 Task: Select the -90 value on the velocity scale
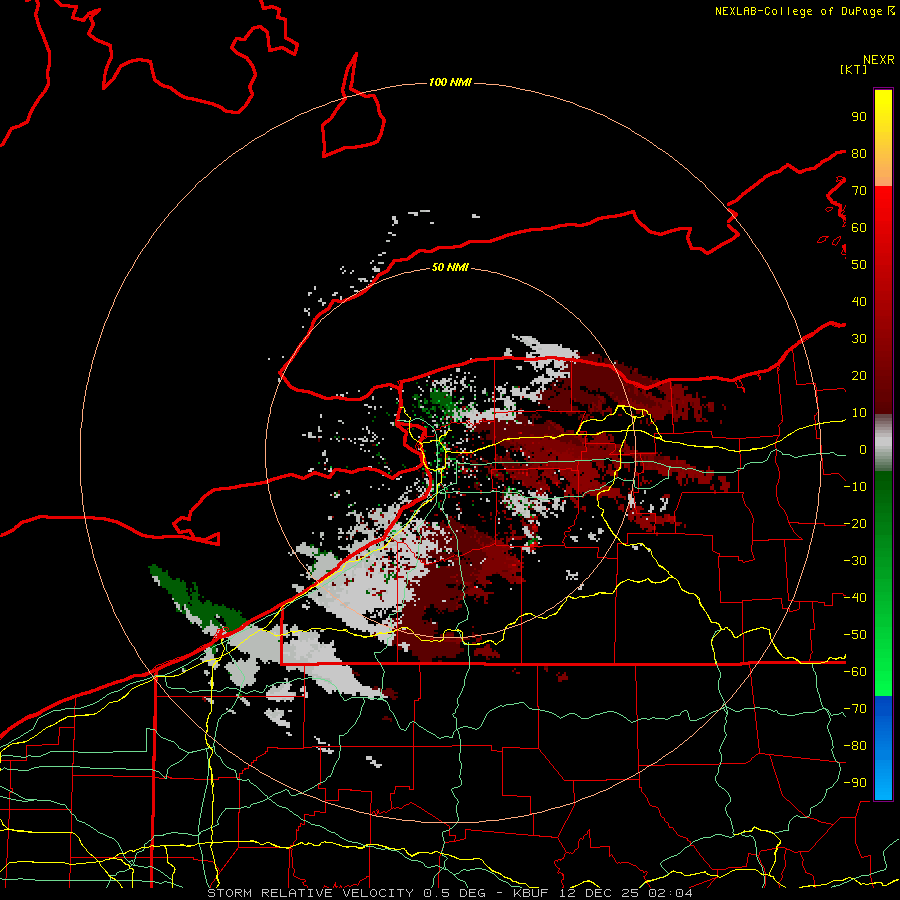click(x=856, y=783)
